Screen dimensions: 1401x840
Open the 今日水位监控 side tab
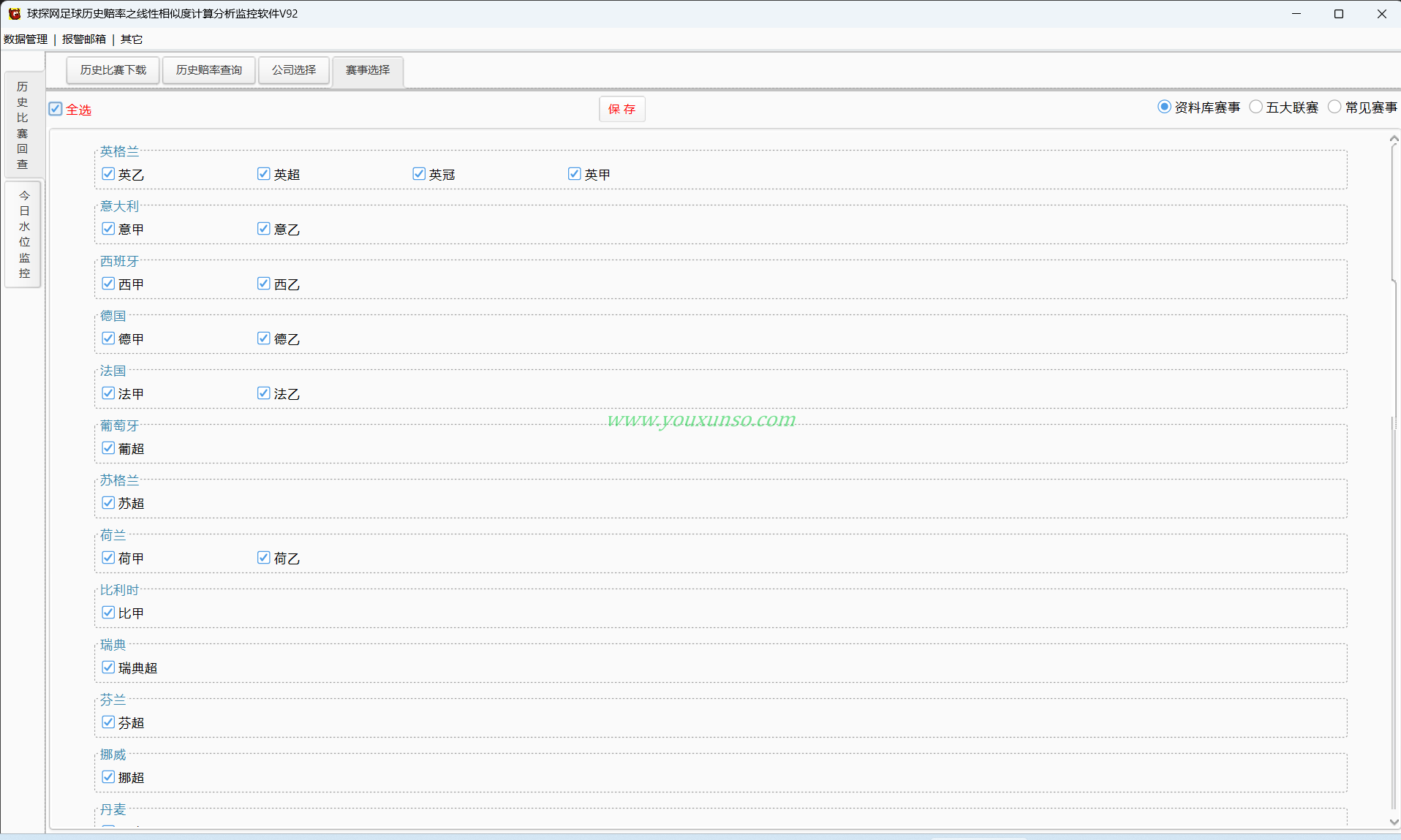[x=24, y=234]
